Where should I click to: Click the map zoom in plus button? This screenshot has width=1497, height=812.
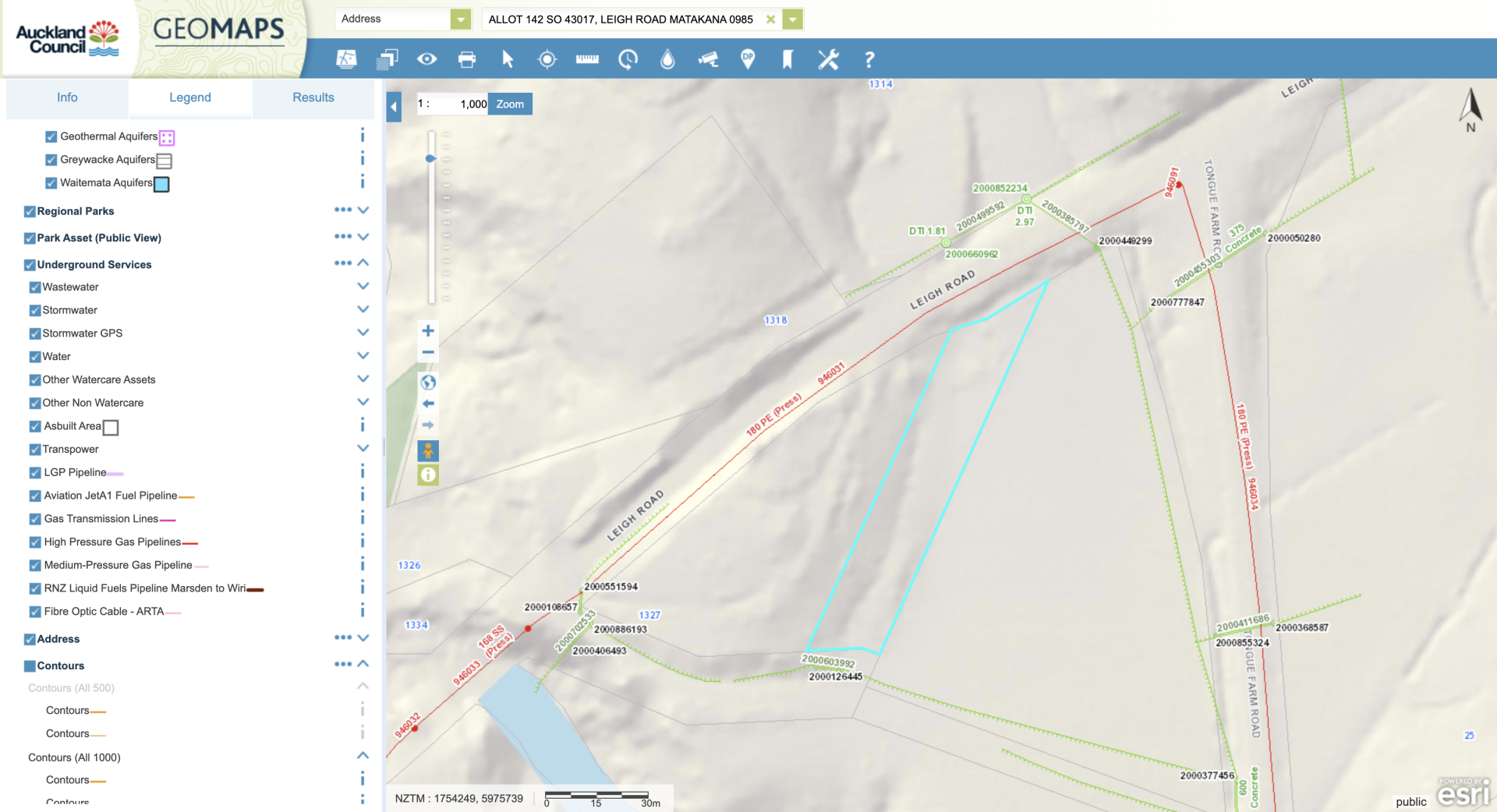coord(428,331)
